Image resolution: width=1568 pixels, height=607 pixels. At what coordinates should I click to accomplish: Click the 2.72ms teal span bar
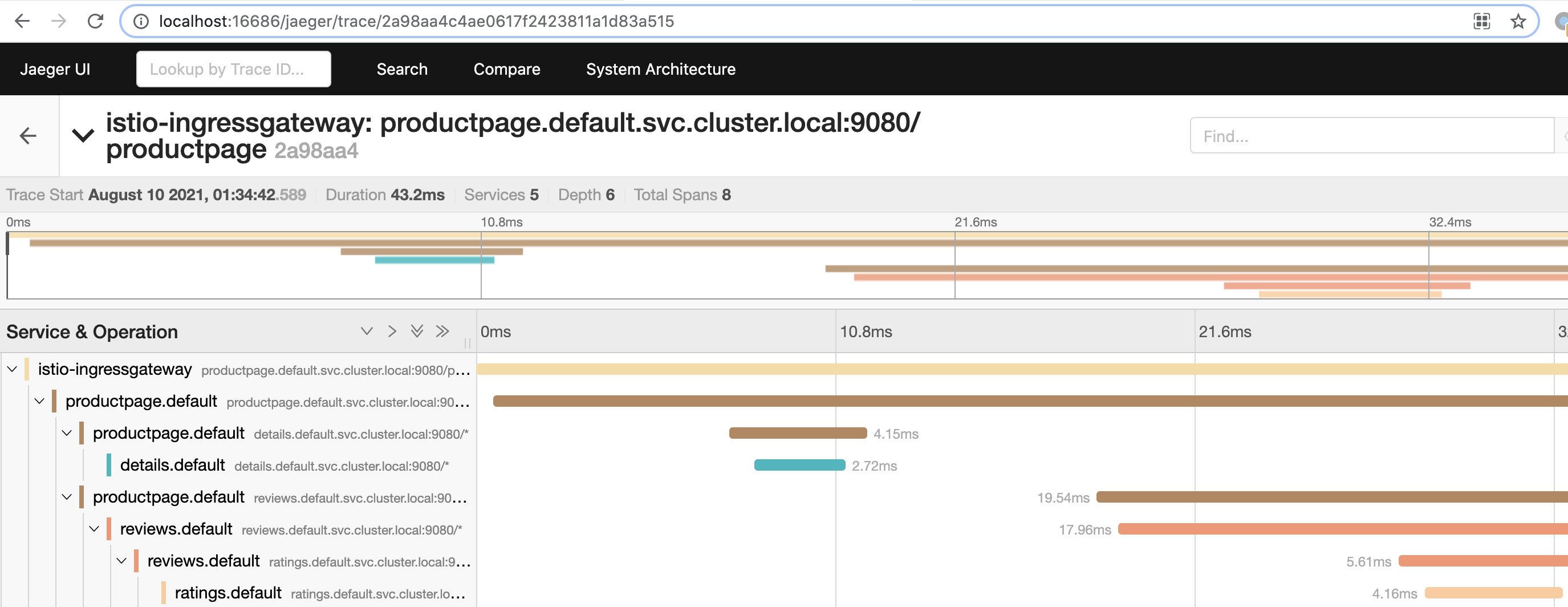coord(800,465)
